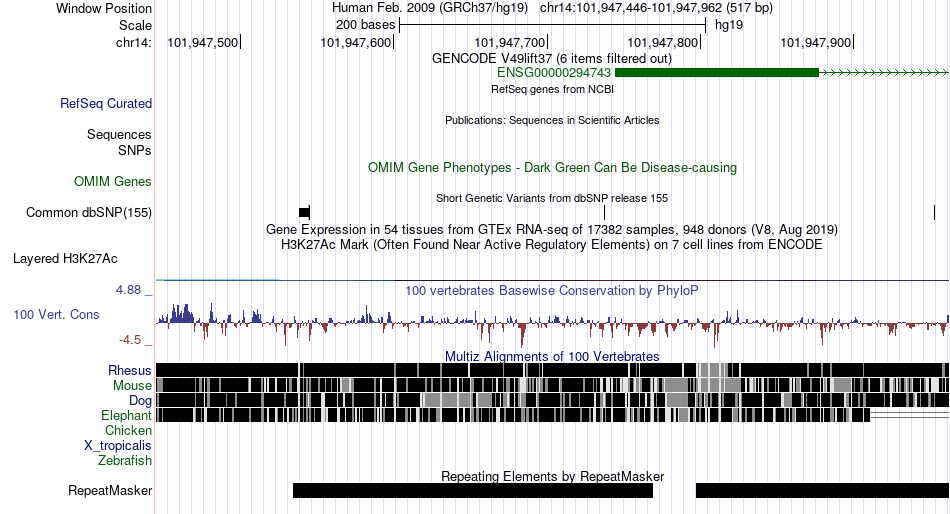The width and height of the screenshot is (950, 514).
Task: Click the middle dbSNP variant tick mark
Action: [605, 212]
